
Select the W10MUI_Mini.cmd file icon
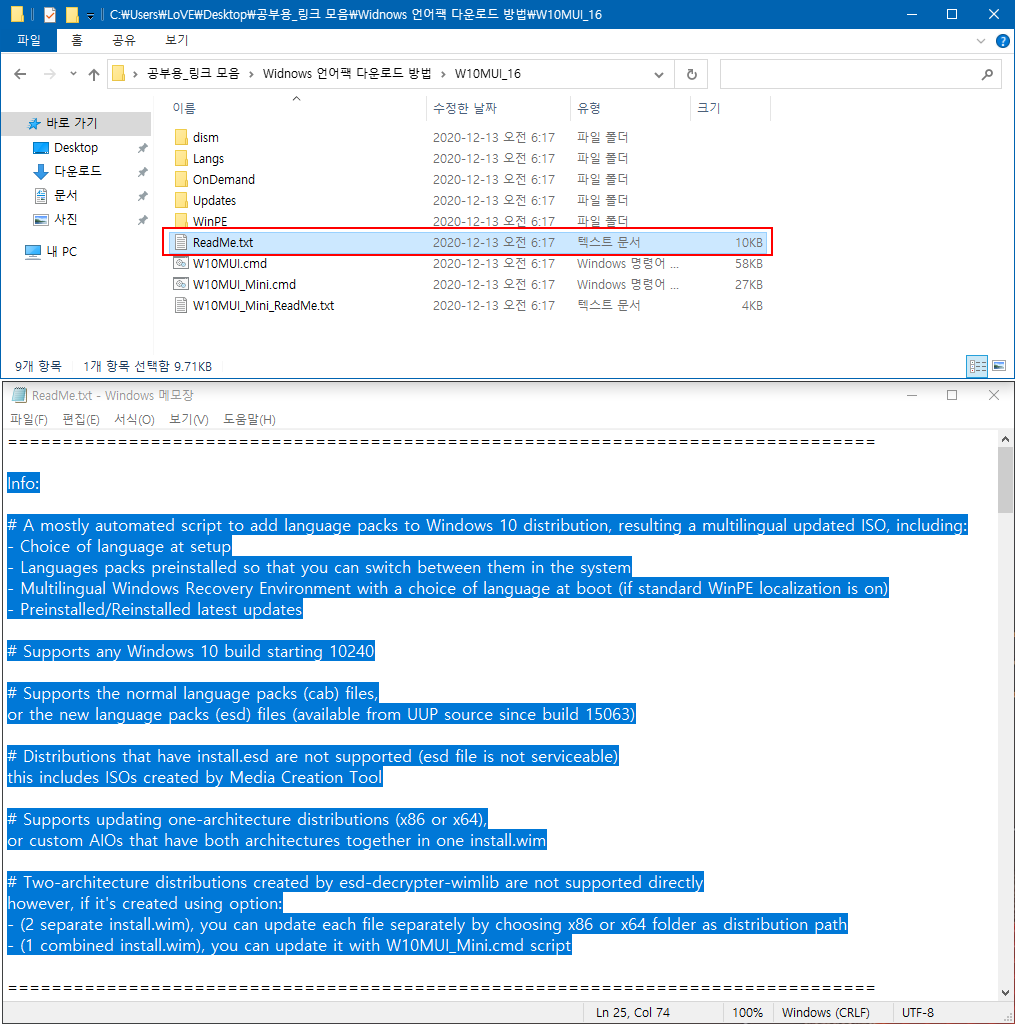point(181,284)
